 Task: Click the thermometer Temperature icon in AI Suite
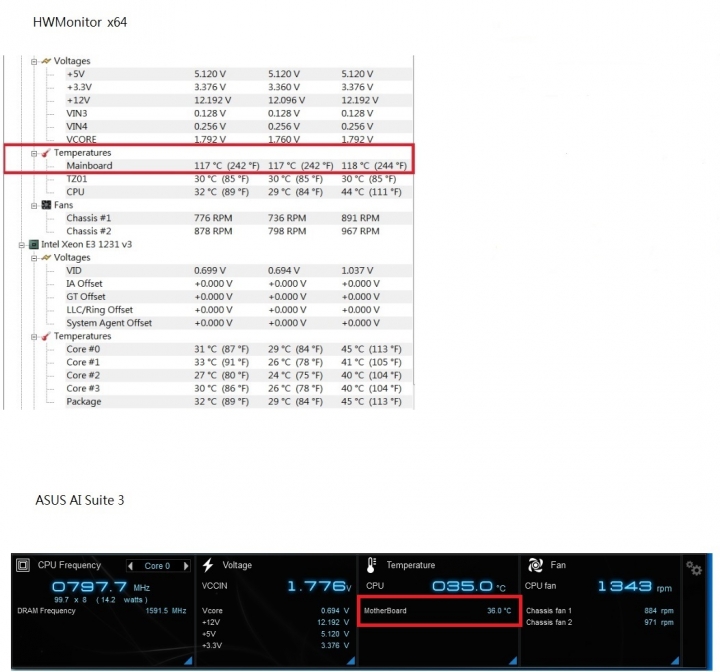(x=371, y=565)
